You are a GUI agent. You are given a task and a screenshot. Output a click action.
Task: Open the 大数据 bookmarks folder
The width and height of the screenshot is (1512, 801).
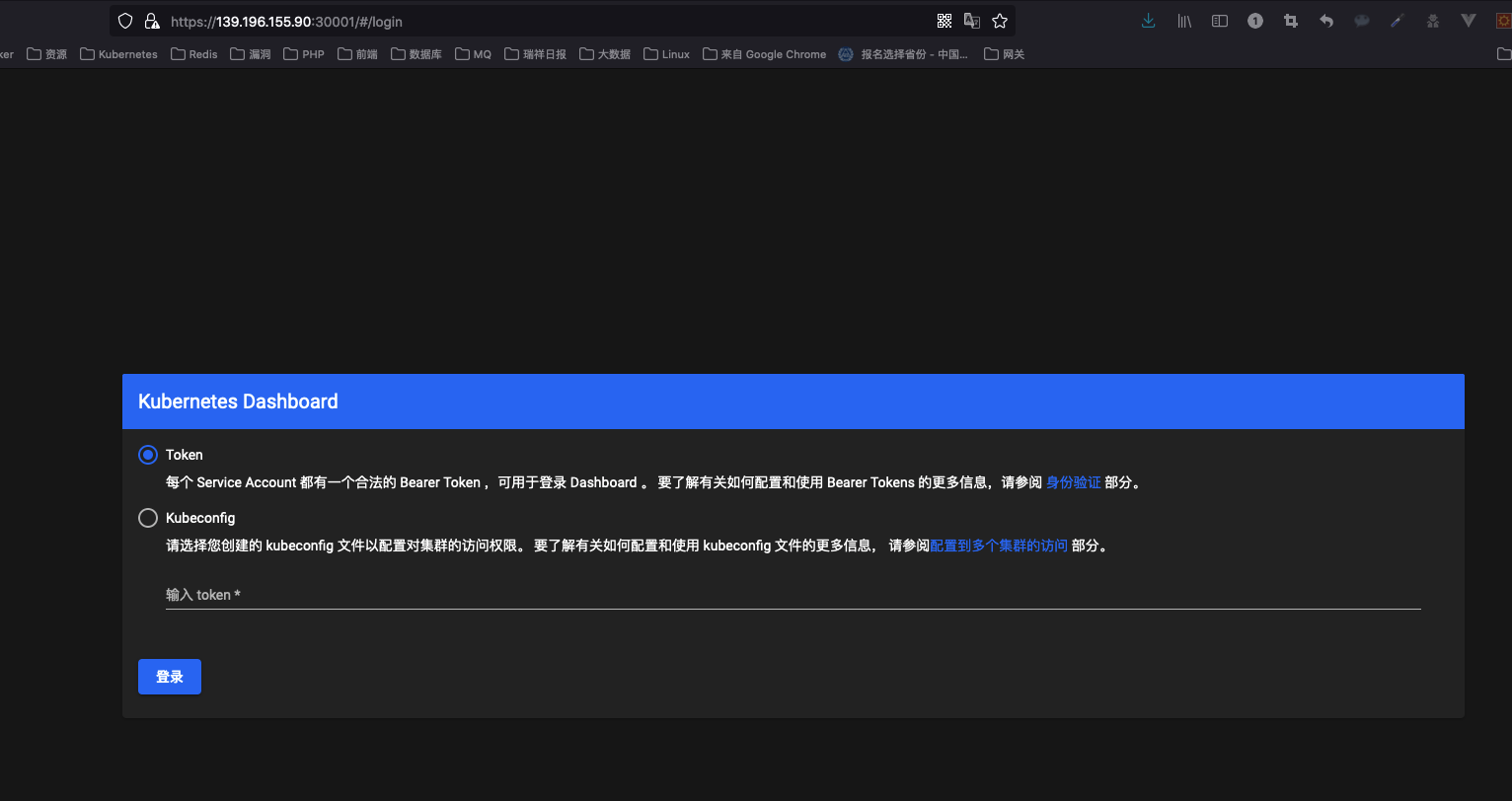[x=605, y=54]
